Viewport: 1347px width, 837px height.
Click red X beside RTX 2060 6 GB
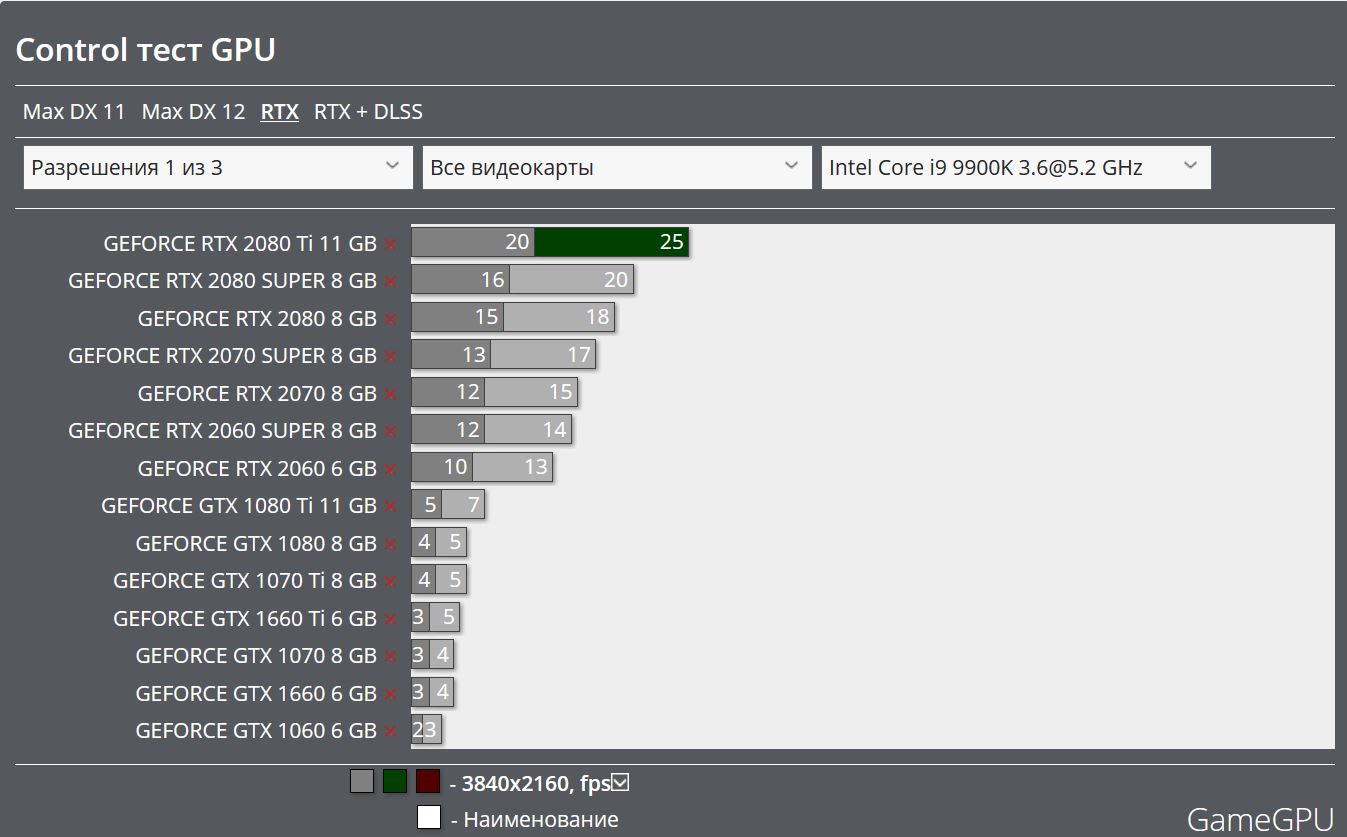[390, 469]
